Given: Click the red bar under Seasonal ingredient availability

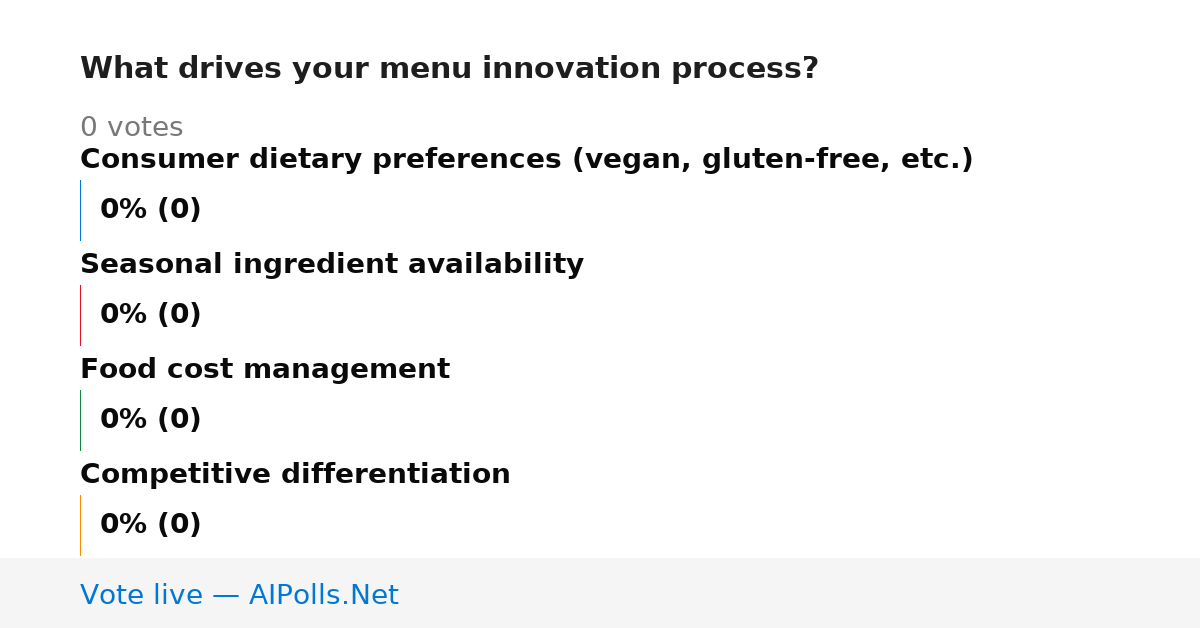Looking at the screenshot, I should [80, 315].
